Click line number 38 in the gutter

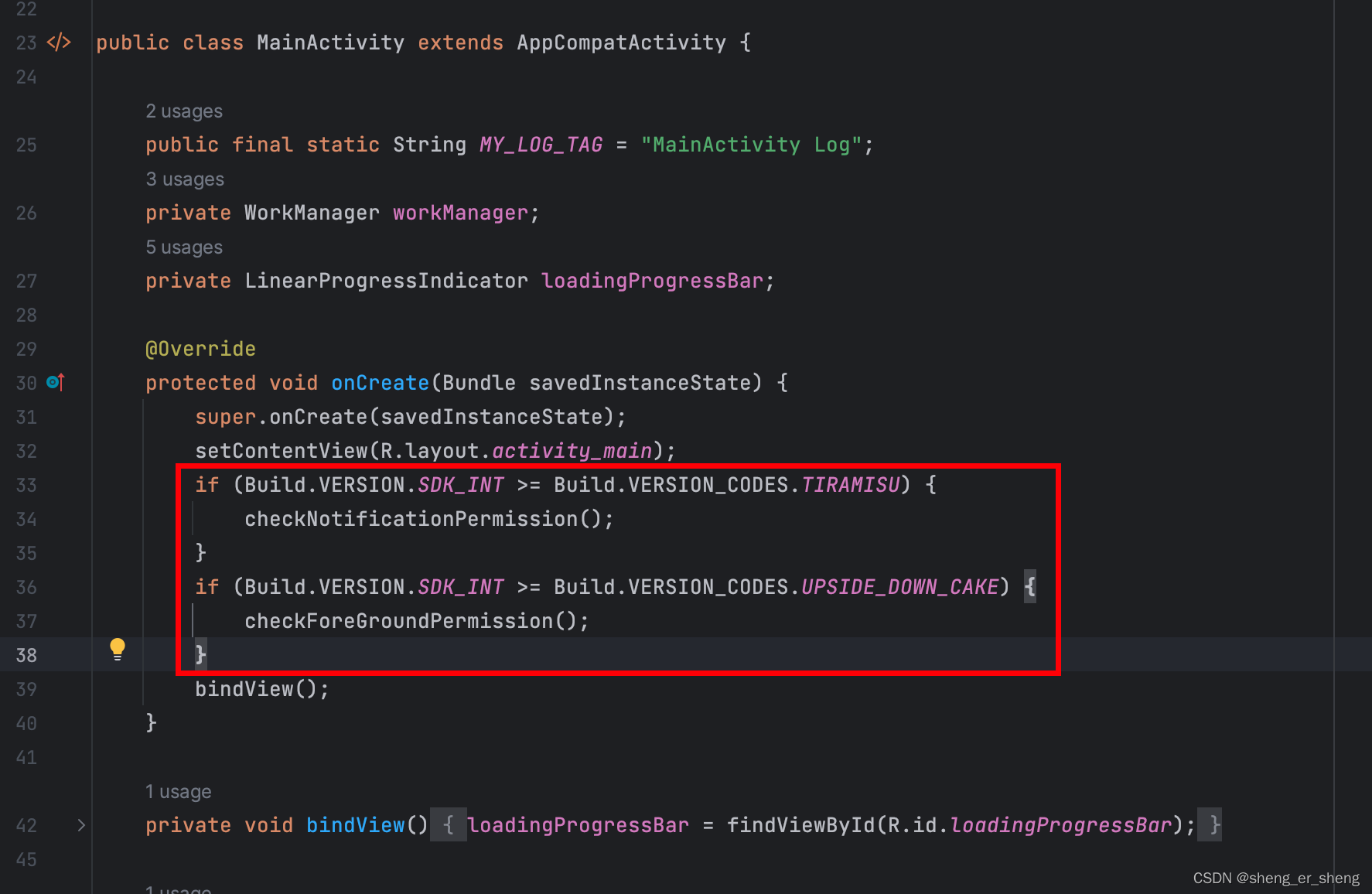coord(26,655)
